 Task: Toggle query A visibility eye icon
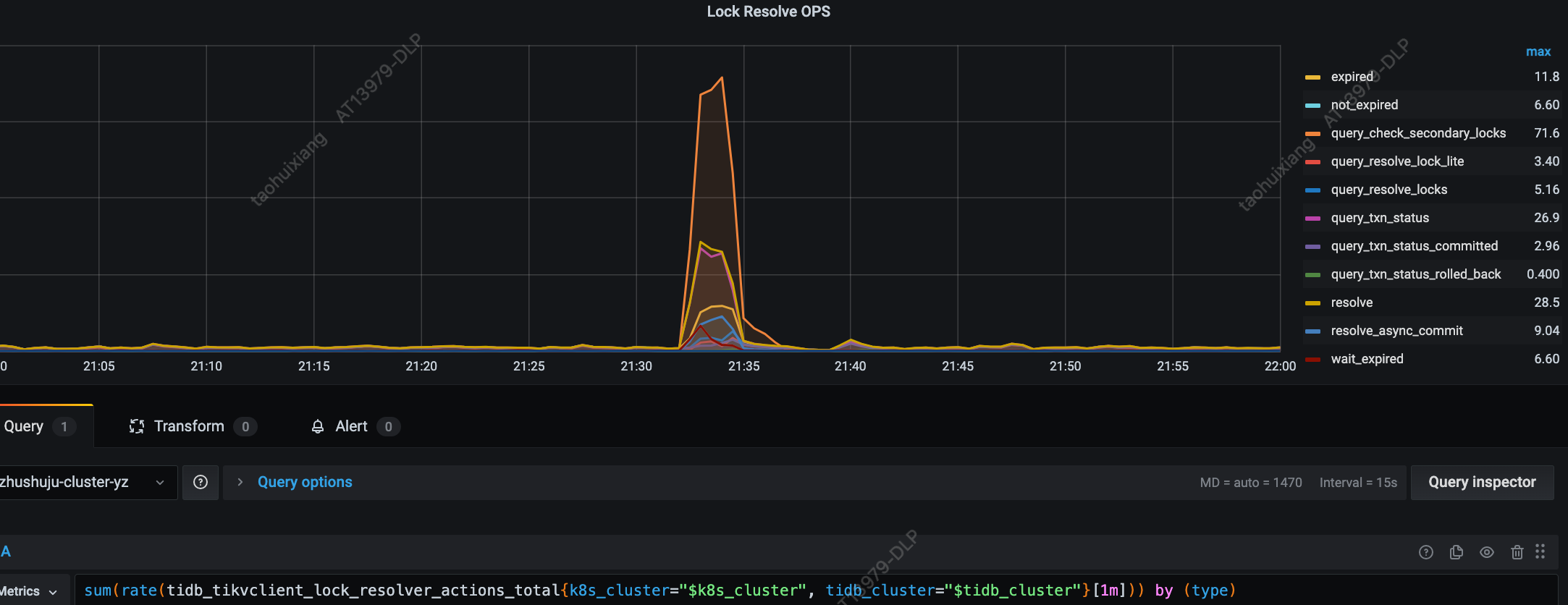pos(1487,552)
